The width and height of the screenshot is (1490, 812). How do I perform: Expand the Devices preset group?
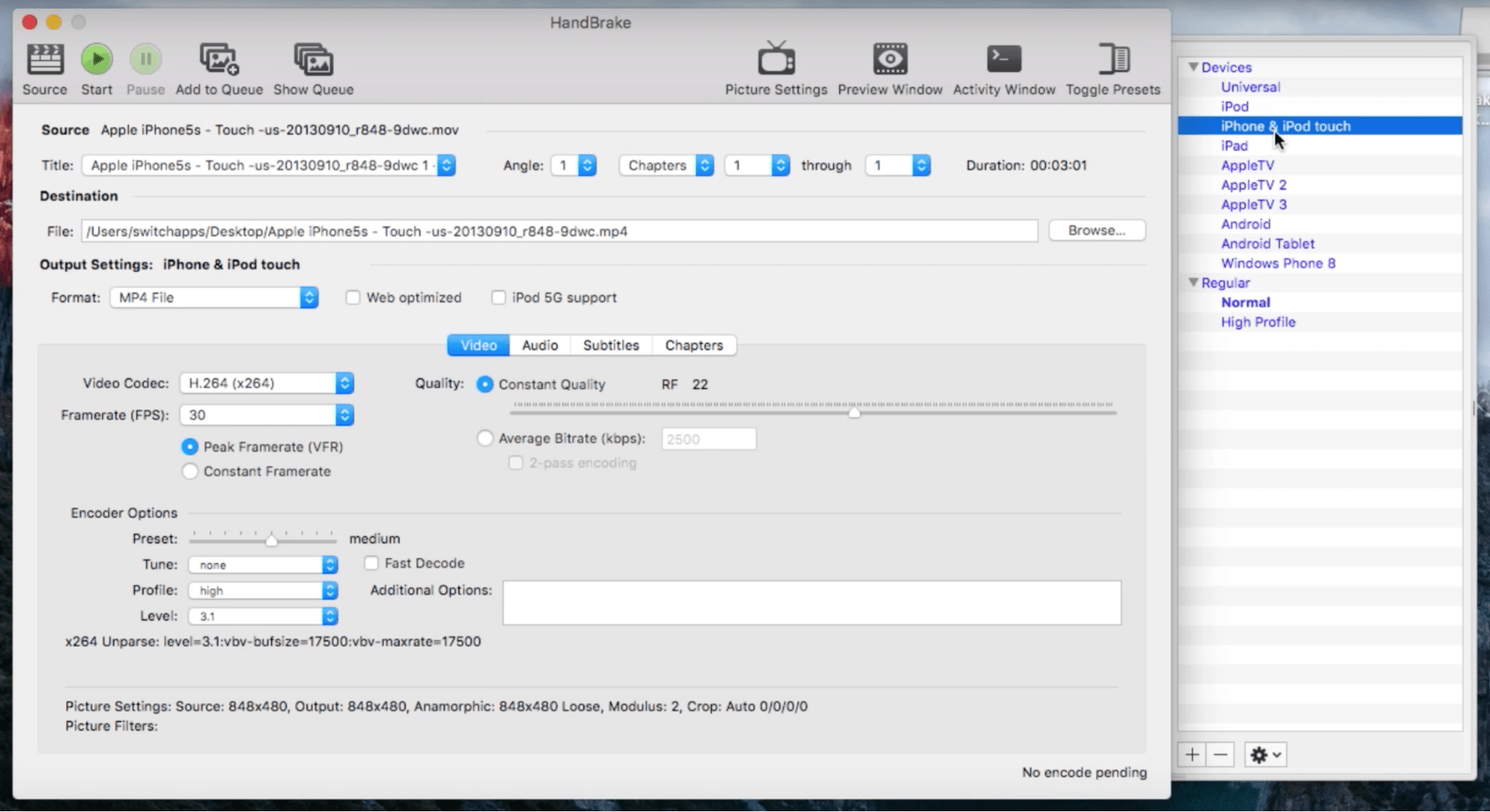[x=1193, y=67]
